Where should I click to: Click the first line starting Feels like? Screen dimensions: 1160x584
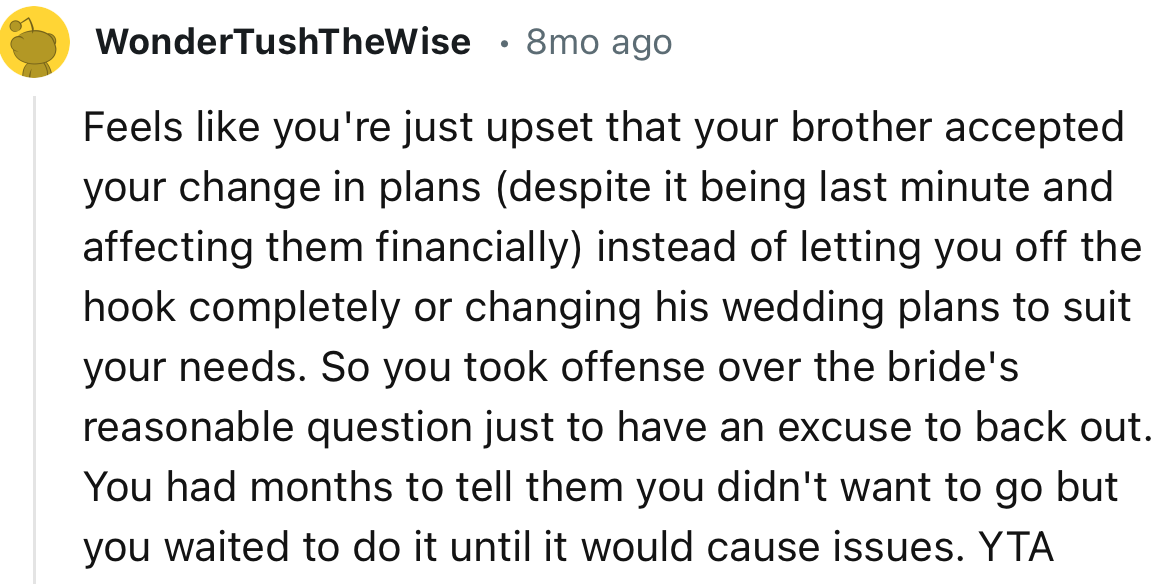(603, 129)
